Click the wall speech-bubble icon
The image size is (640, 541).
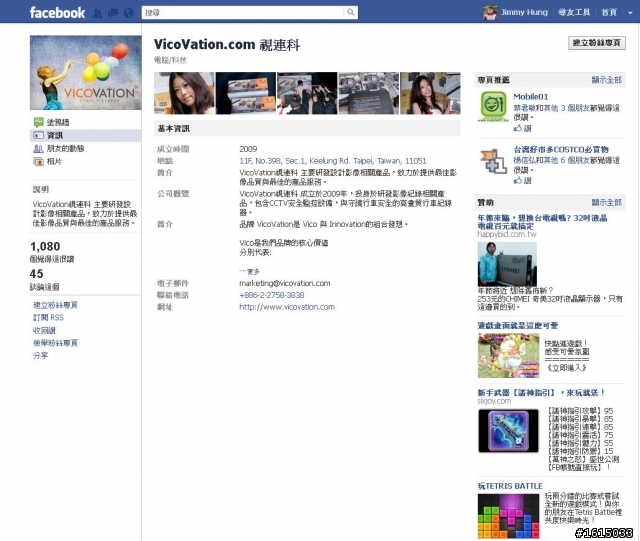point(38,122)
